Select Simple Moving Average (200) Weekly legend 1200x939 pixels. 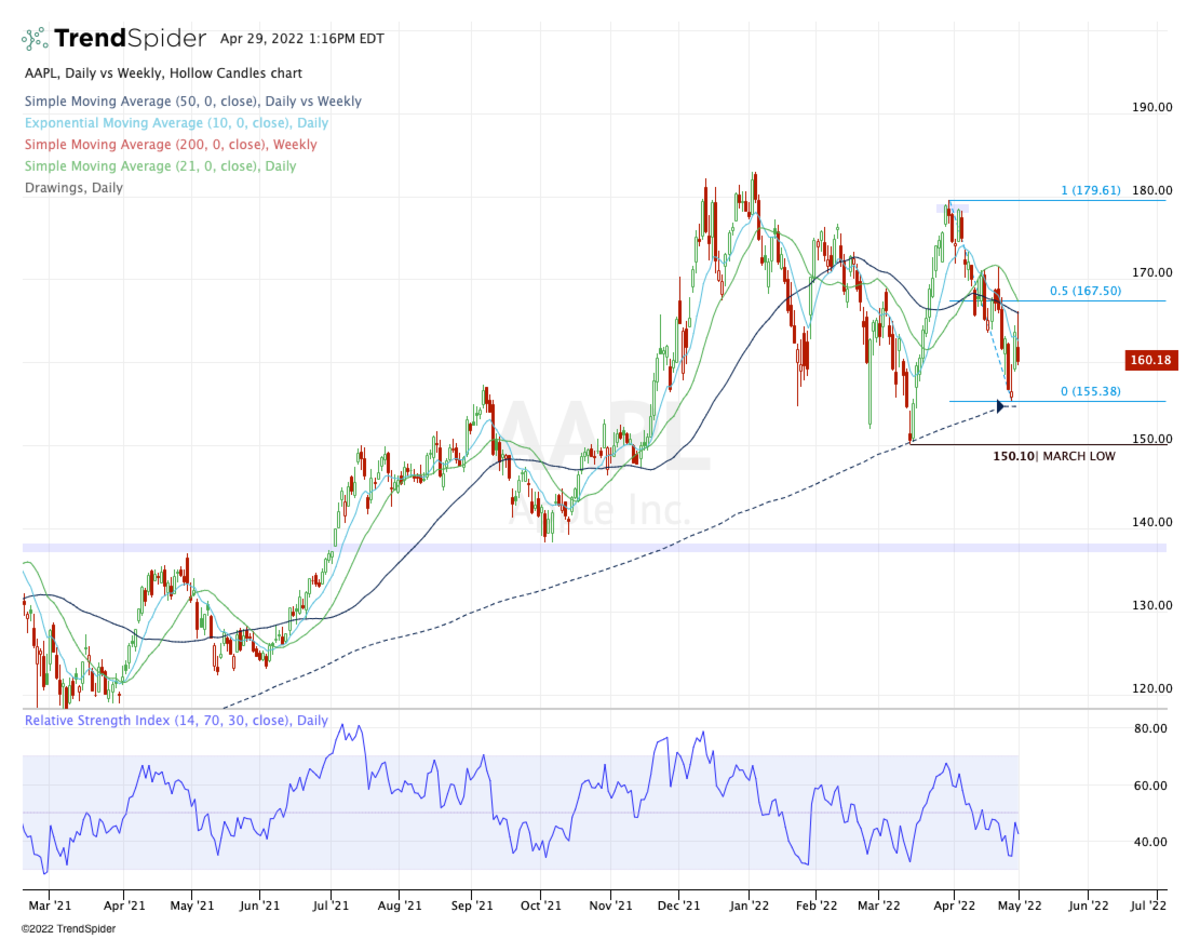click(x=170, y=144)
